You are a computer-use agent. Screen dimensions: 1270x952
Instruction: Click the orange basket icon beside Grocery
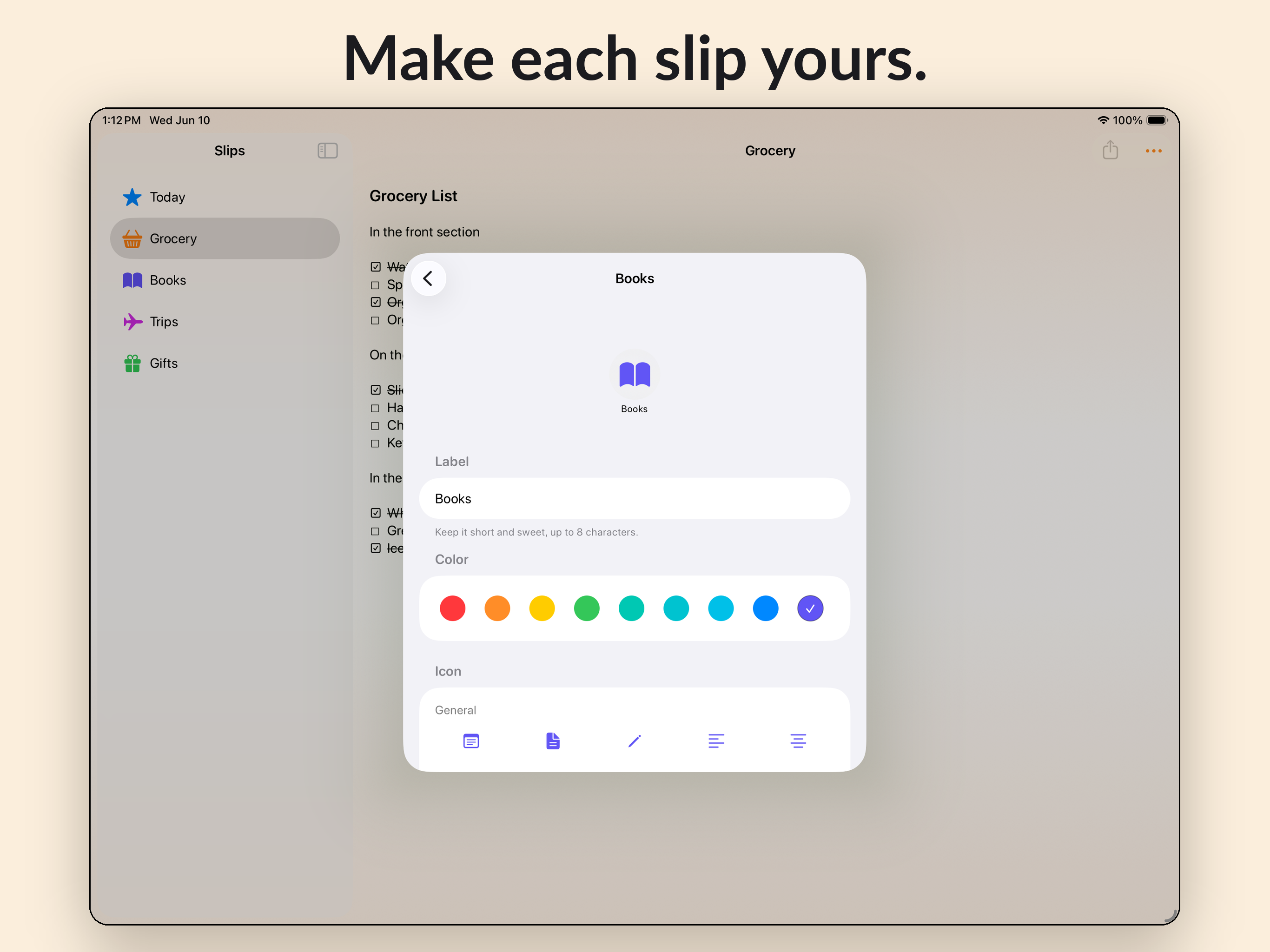click(x=132, y=238)
